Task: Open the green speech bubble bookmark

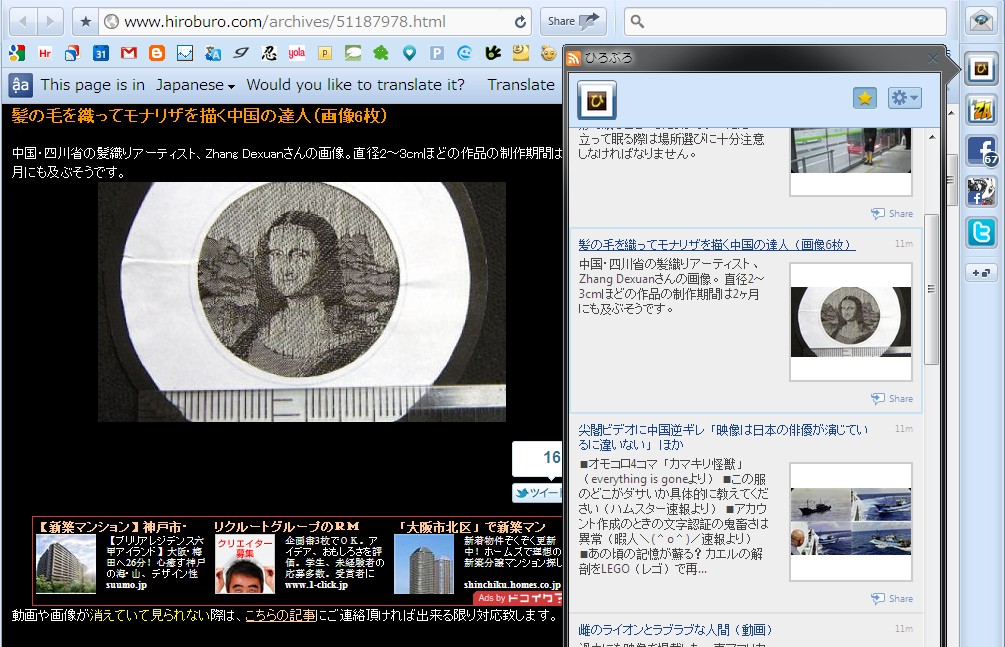Action: coord(353,53)
